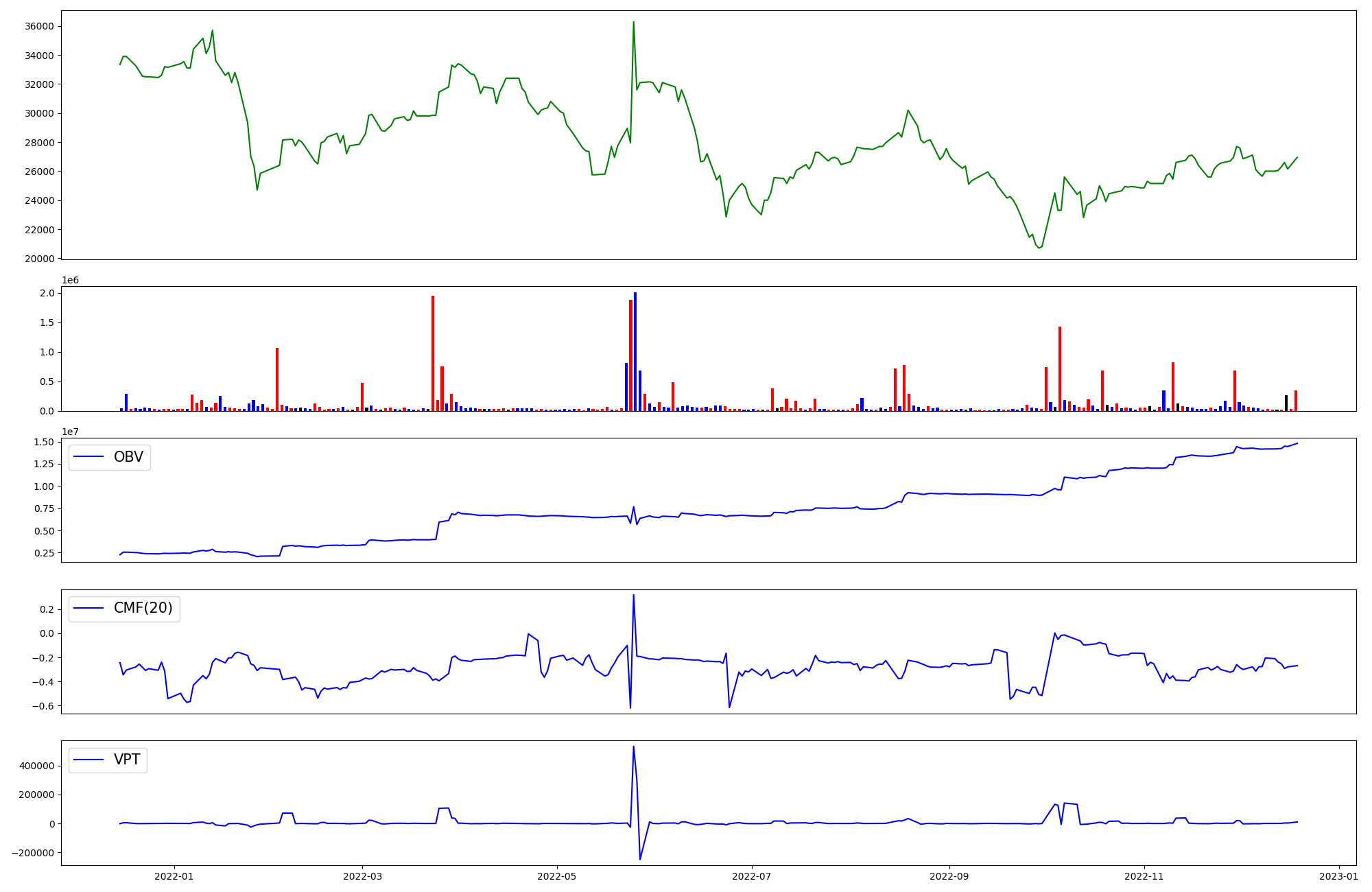Viewport: 1372px width, 892px height.
Task: Click the 2022-09 x-axis date label
Action: pyautogui.click(x=949, y=876)
